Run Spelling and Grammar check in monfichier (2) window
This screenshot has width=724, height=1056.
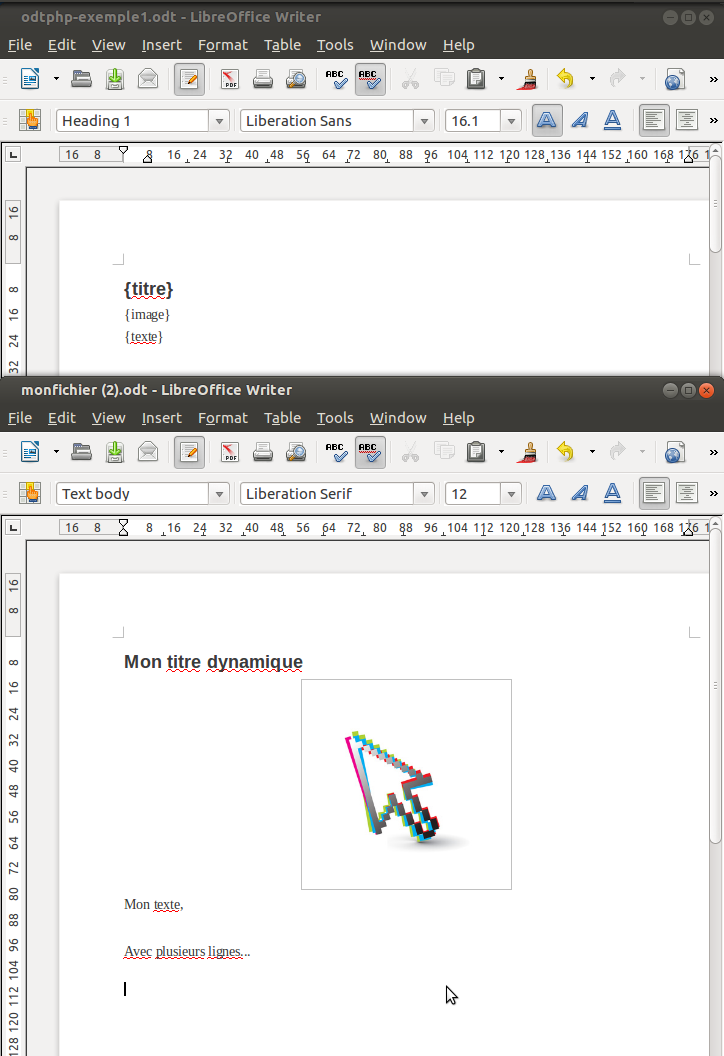[336, 453]
